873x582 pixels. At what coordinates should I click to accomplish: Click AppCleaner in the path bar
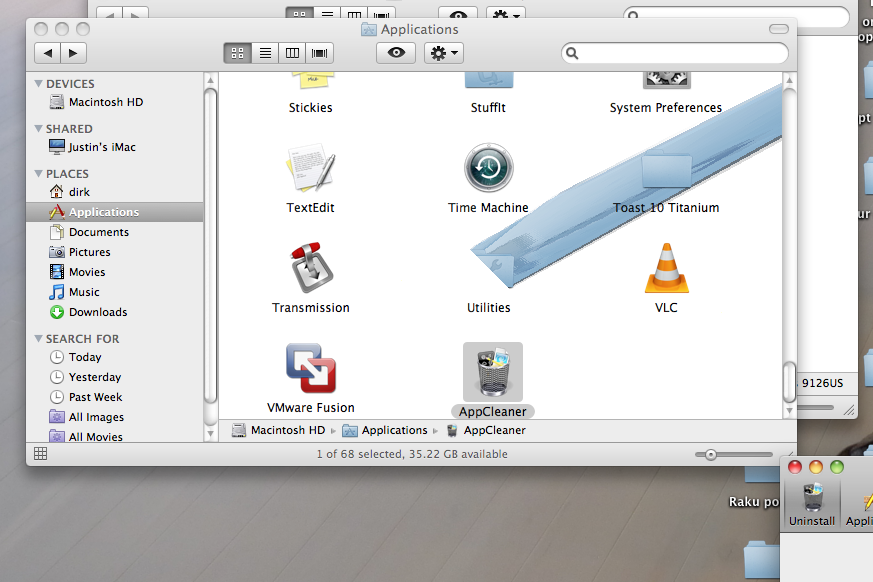(486, 431)
